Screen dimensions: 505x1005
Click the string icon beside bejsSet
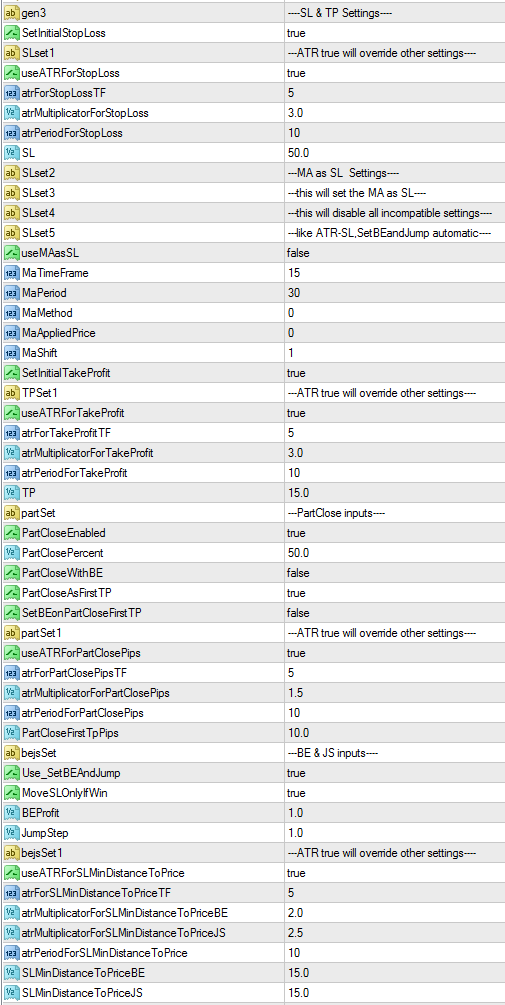(12, 752)
